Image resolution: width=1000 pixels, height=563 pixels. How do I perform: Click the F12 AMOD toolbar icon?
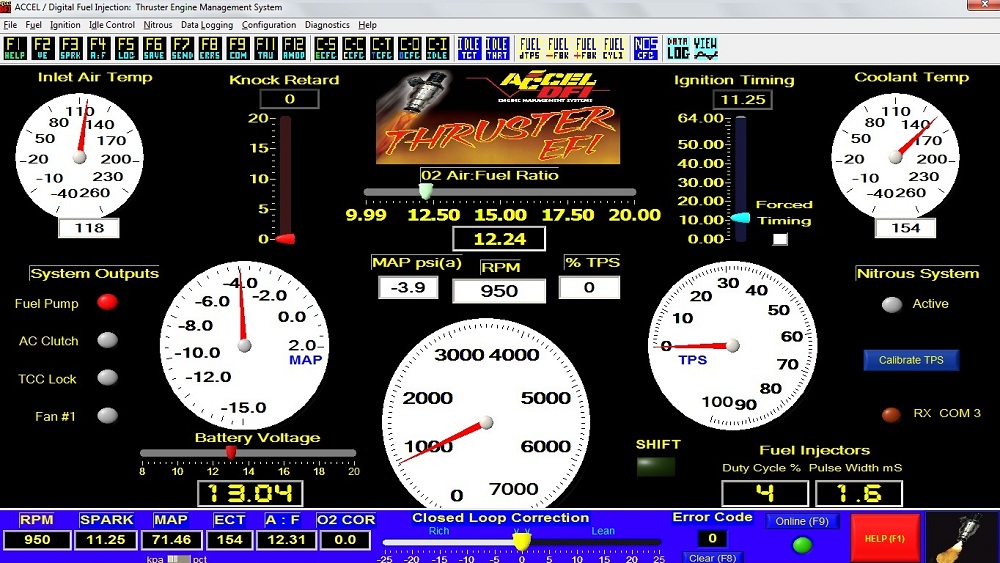pyautogui.click(x=293, y=48)
